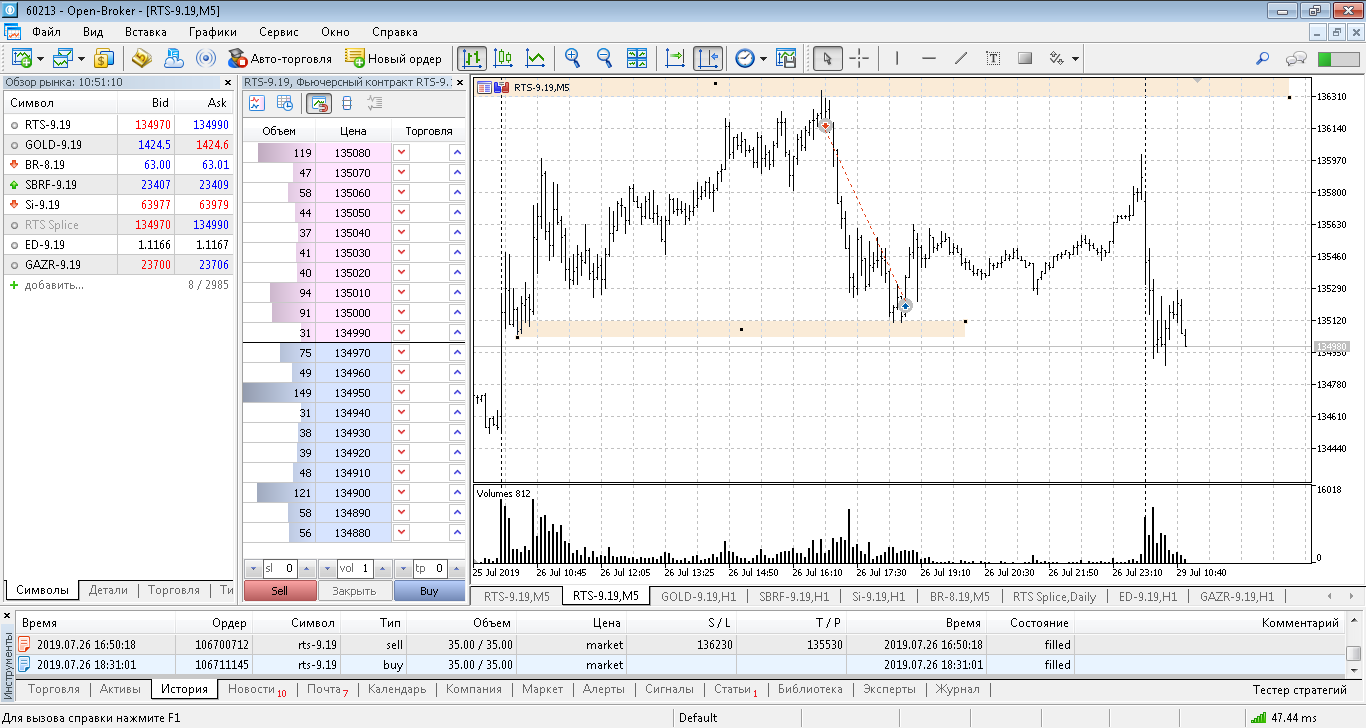The image size is (1366, 728).
Task: Toggle the chart shift option
Action: tap(707, 58)
